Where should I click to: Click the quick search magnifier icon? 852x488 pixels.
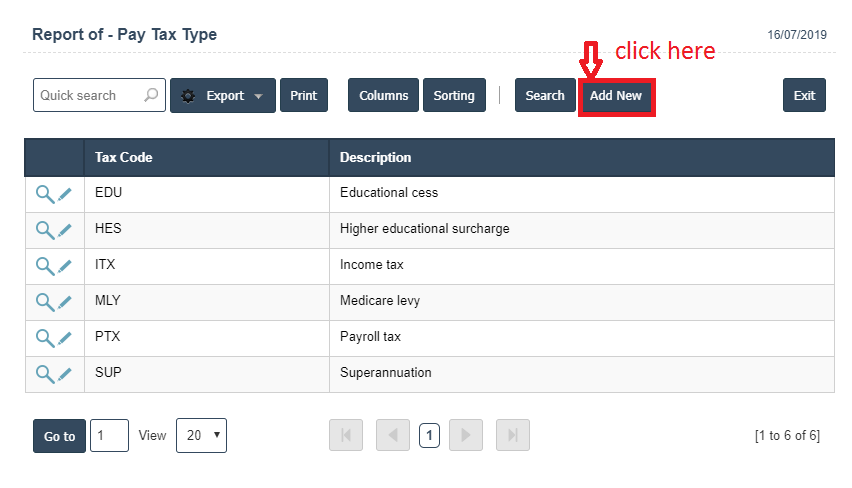pos(151,96)
